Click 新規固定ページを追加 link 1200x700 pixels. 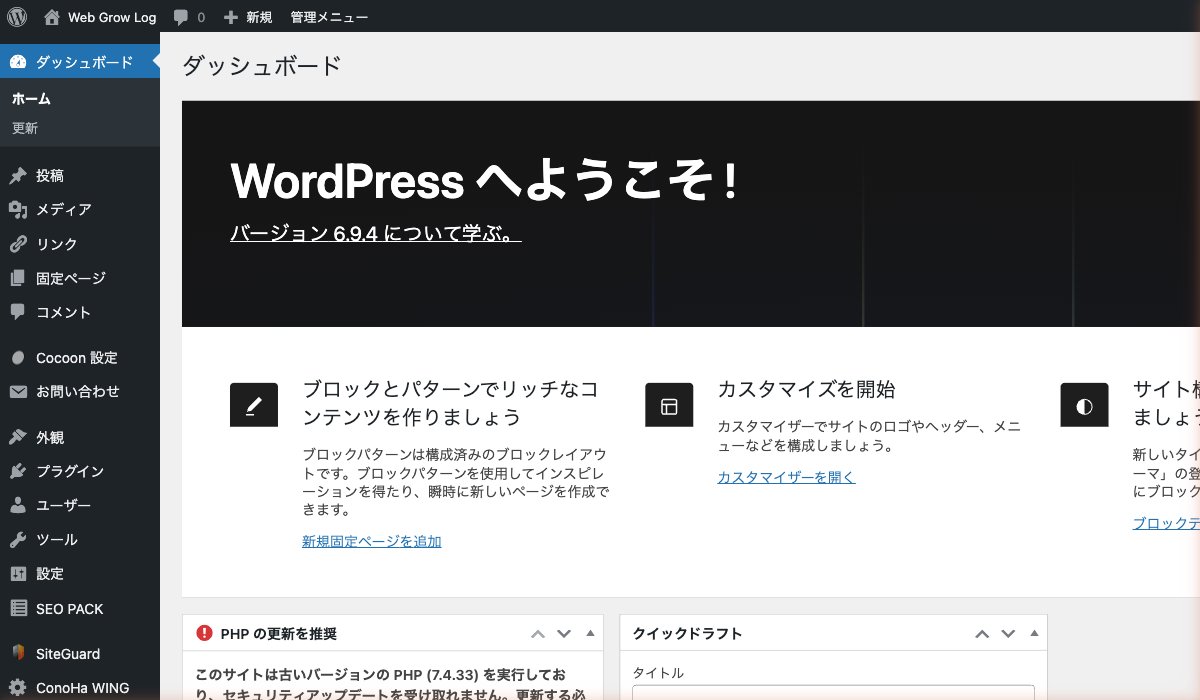click(372, 541)
